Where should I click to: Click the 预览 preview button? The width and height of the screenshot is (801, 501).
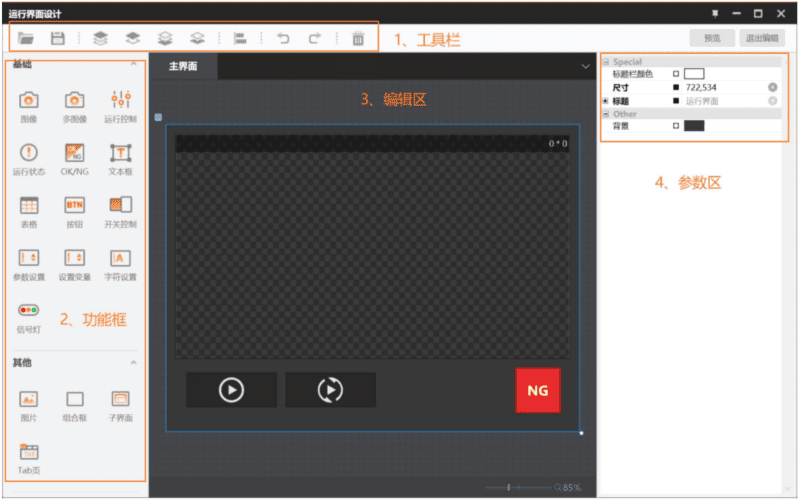(712, 38)
